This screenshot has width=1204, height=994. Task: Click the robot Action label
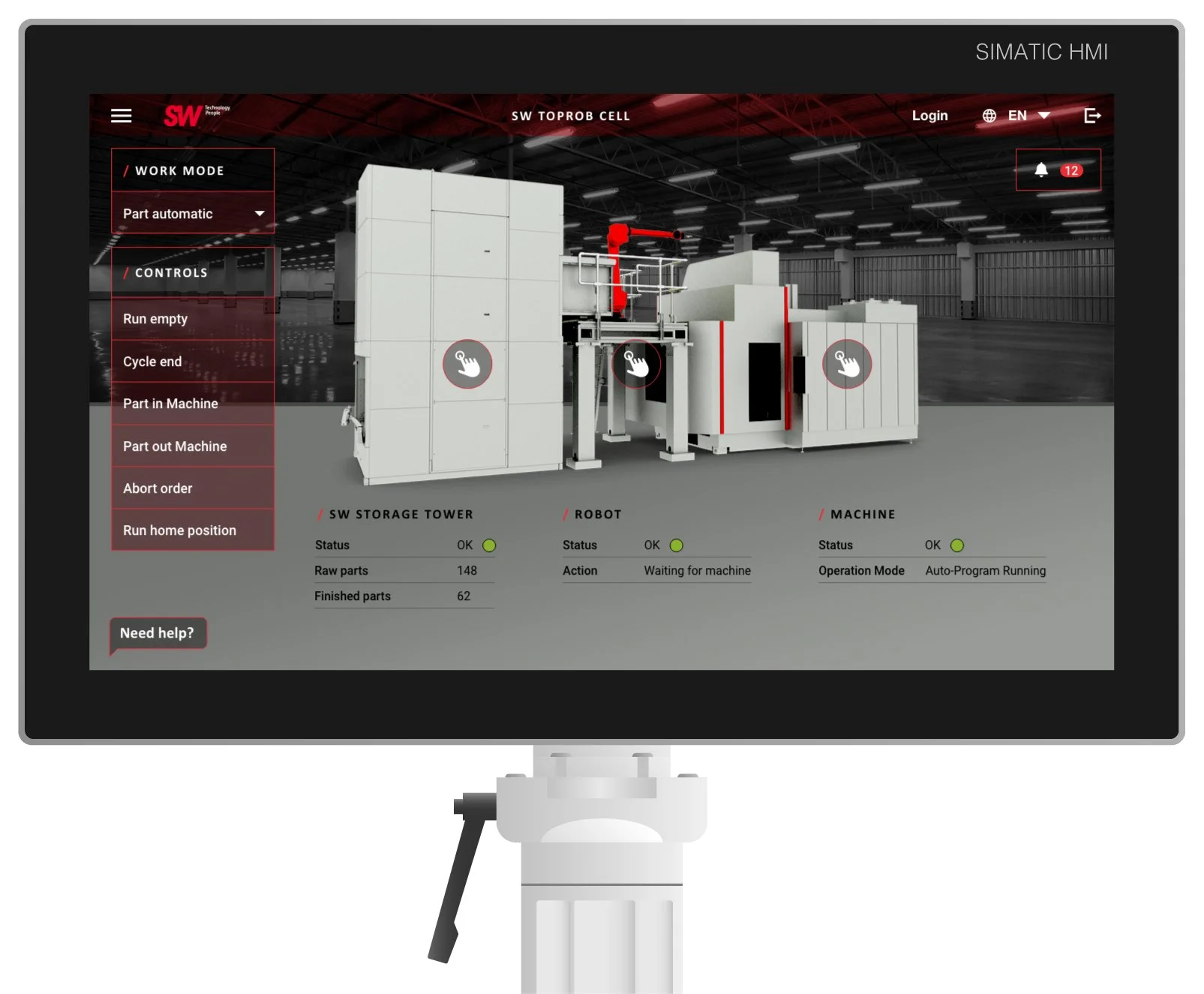click(580, 571)
